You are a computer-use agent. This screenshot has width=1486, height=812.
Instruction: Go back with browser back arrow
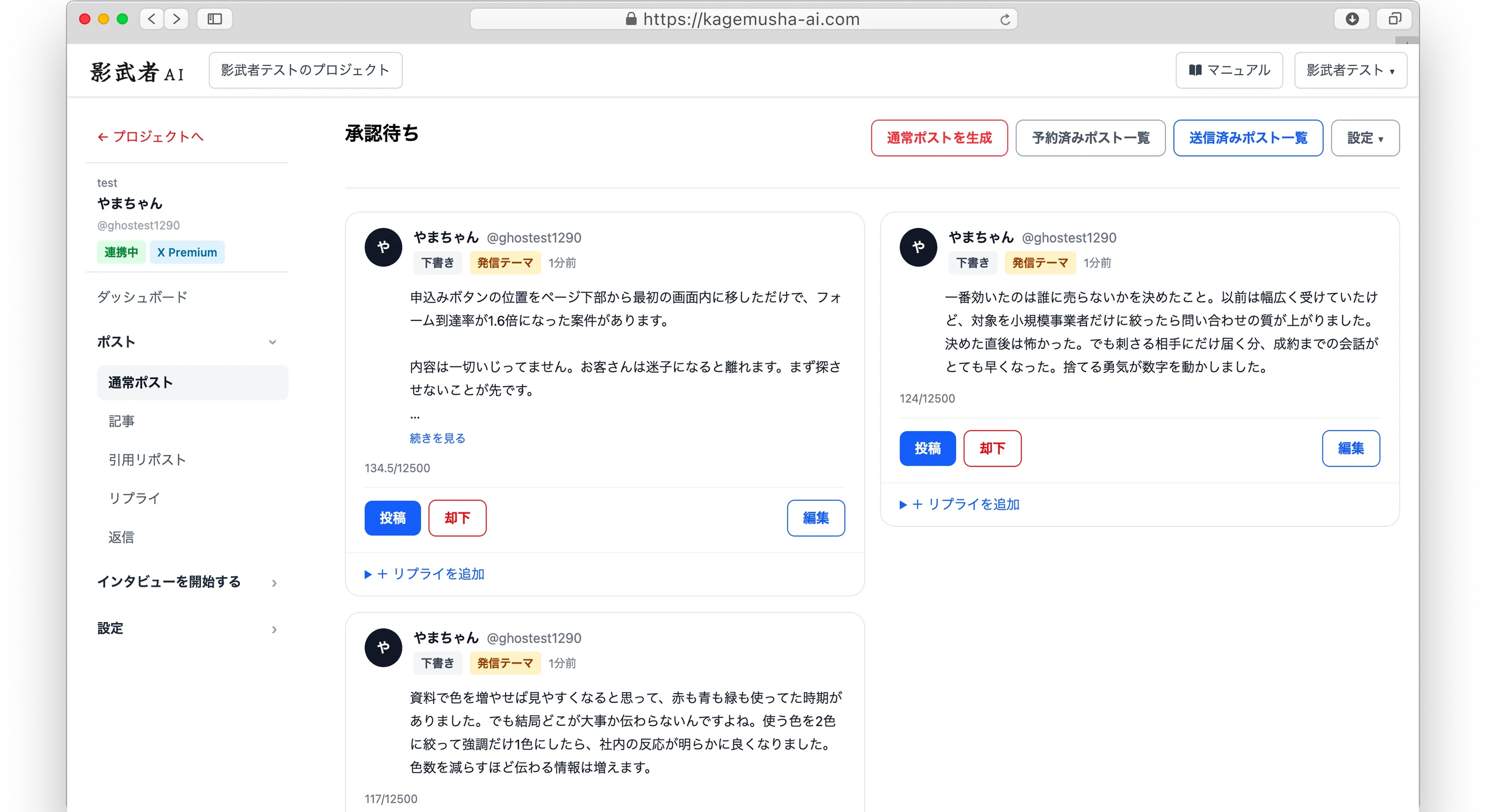(x=152, y=19)
